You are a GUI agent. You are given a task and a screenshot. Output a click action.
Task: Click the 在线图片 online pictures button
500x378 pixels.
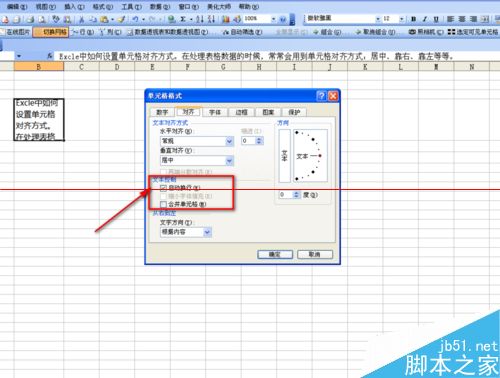(x=16, y=32)
